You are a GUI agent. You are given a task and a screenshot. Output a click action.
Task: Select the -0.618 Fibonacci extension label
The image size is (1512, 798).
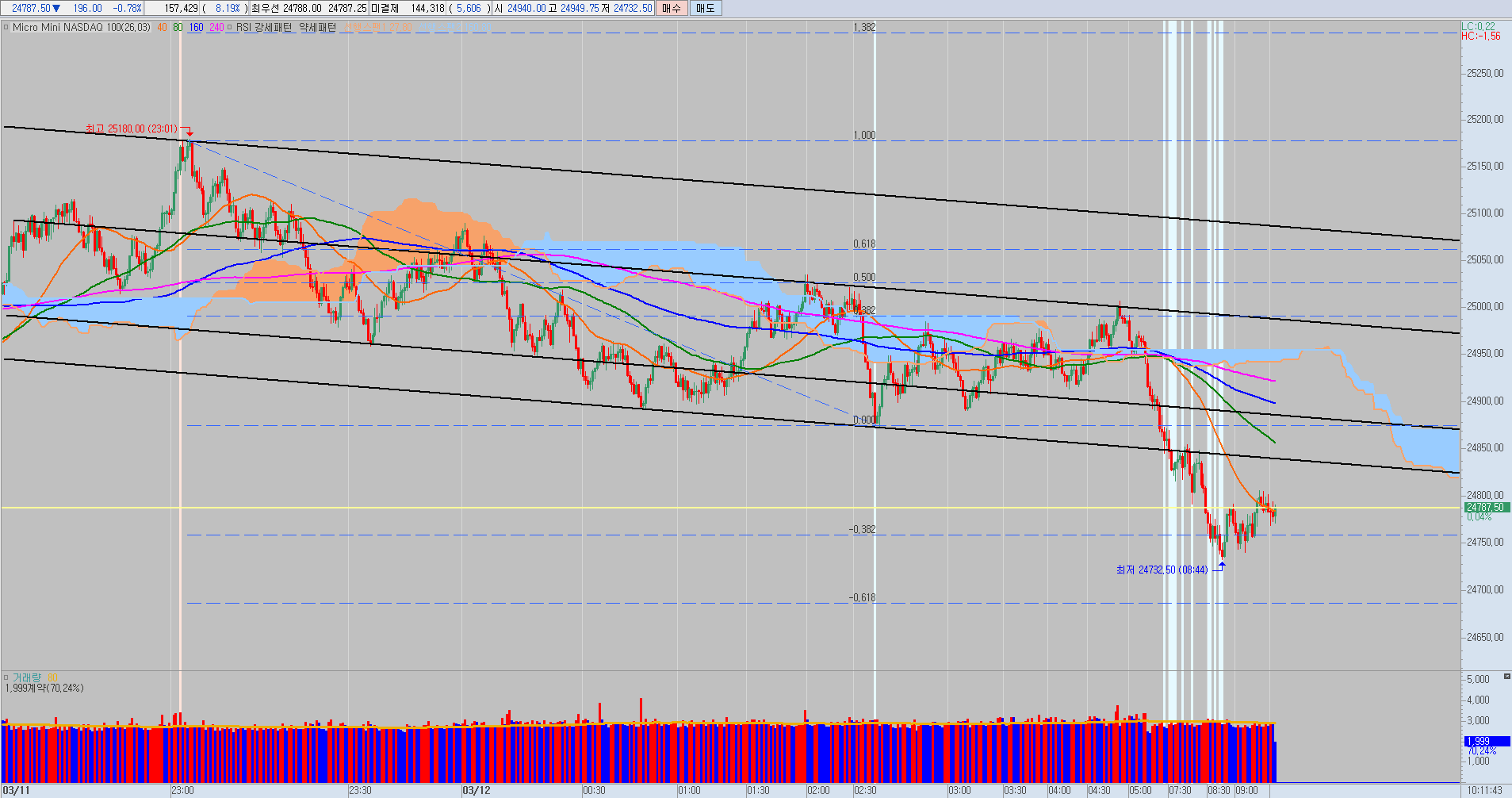click(862, 597)
